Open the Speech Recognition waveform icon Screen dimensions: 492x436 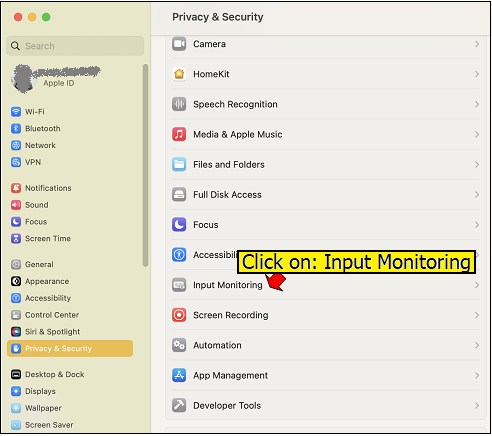click(179, 104)
